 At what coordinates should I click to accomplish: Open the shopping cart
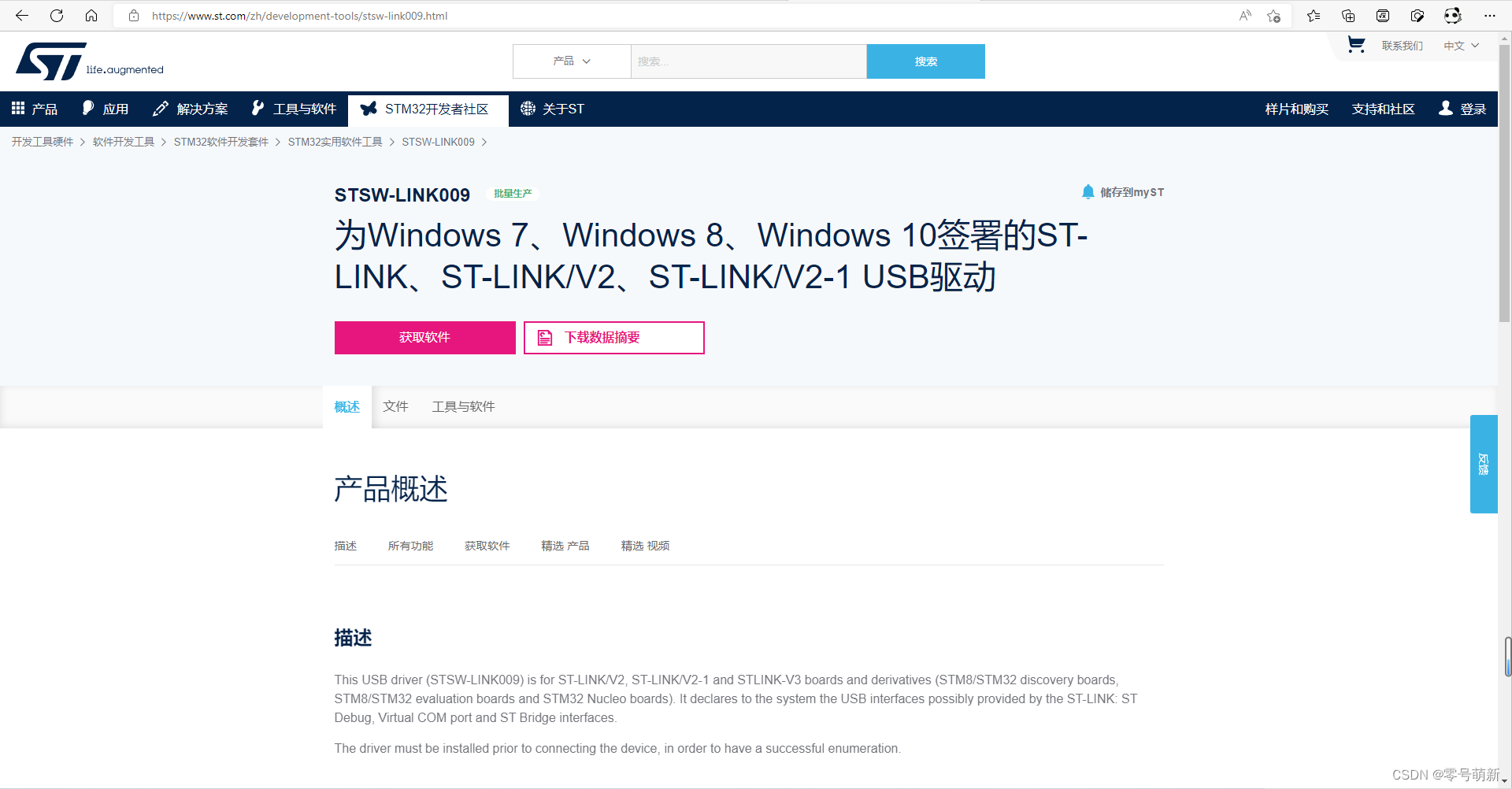(x=1356, y=45)
